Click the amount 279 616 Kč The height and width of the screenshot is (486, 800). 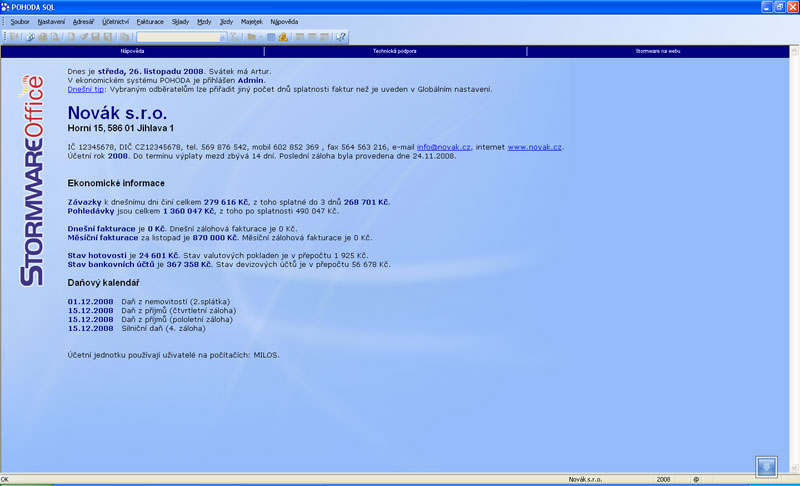tap(226, 202)
